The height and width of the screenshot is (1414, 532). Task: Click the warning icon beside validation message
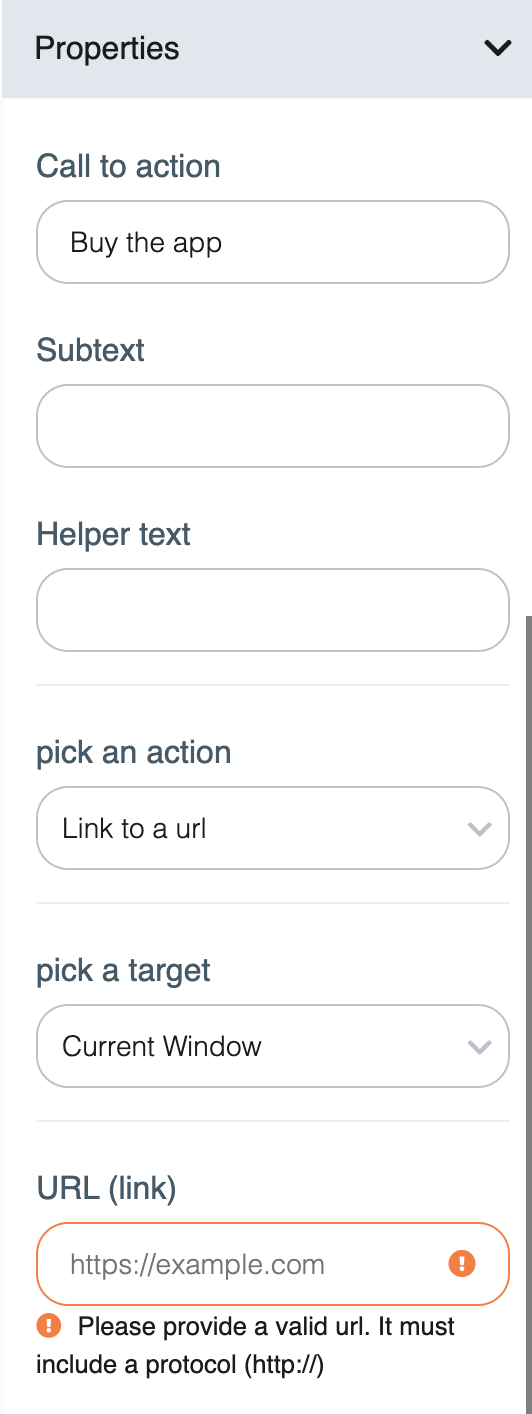(x=48, y=1326)
